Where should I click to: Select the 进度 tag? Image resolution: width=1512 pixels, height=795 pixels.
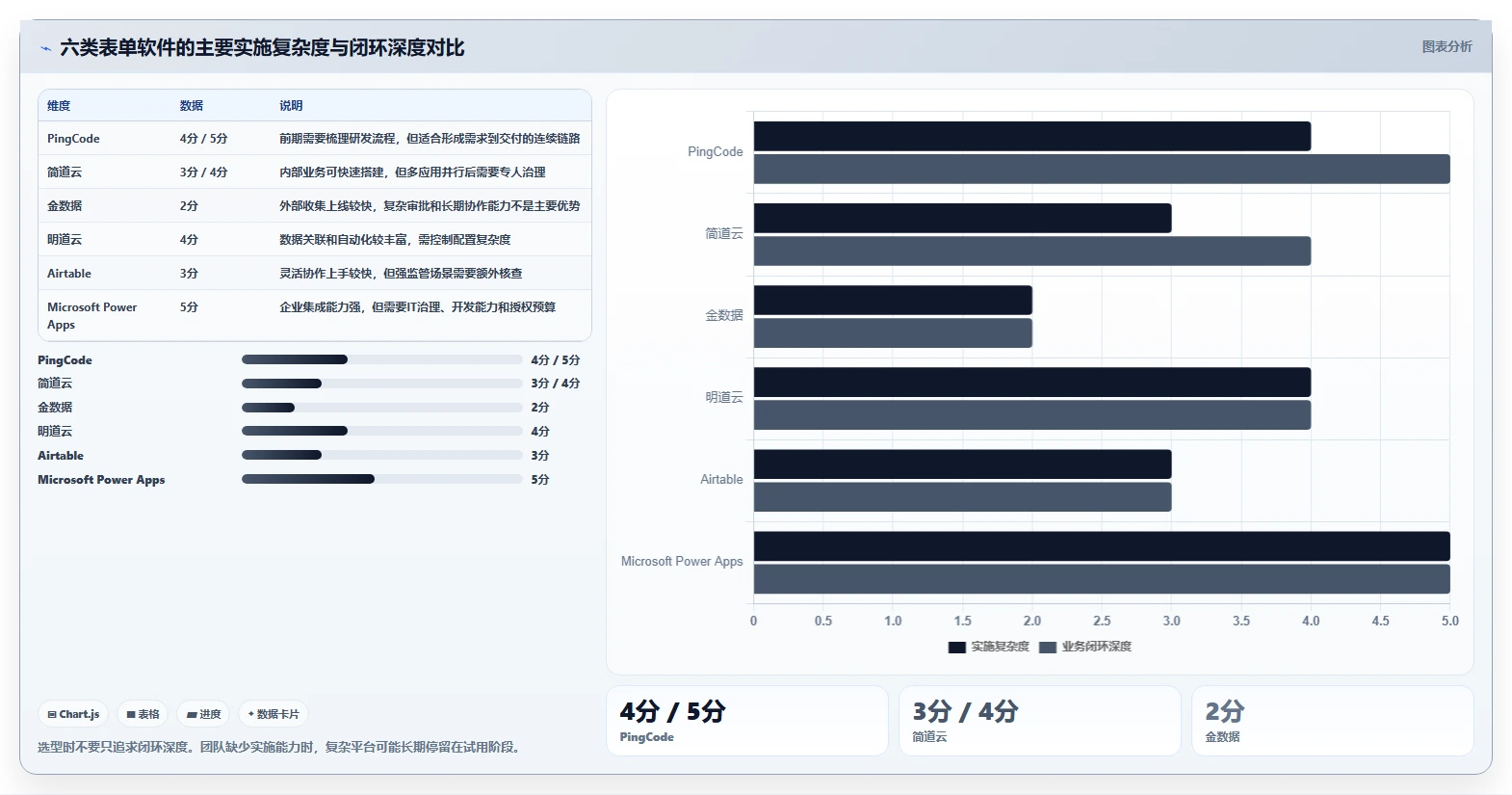pos(203,714)
